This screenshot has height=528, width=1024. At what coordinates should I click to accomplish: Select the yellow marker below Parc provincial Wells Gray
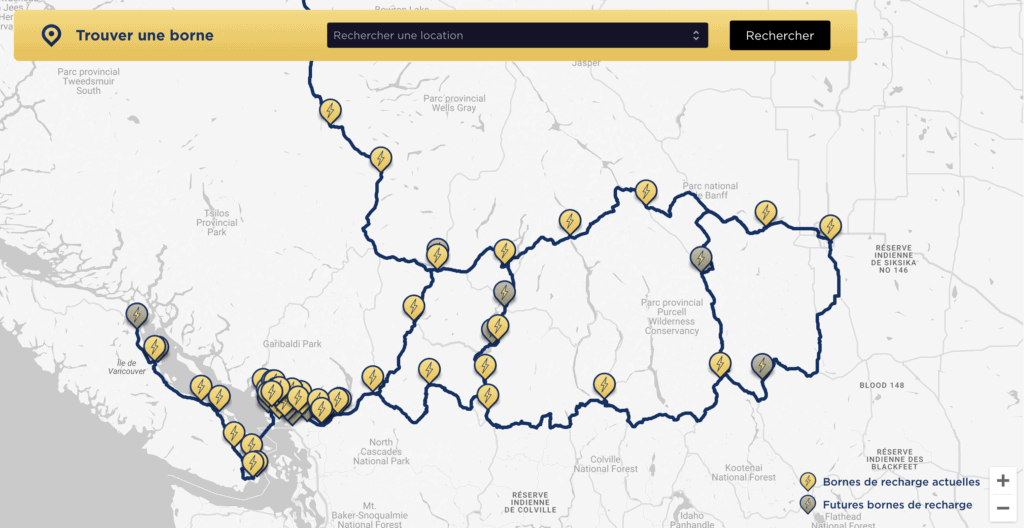(380, 158)
